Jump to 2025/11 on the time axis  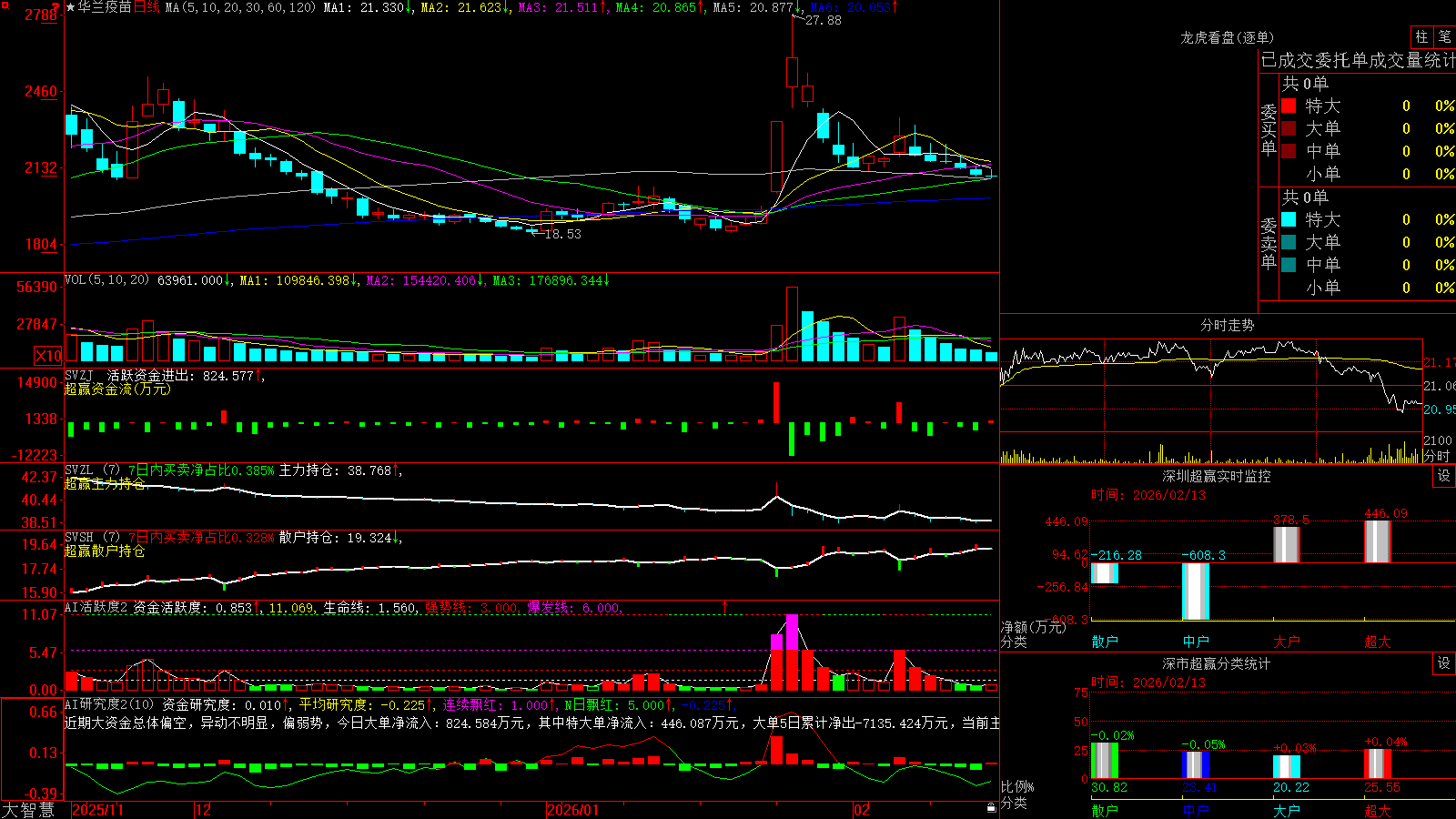tap(97, 810)
